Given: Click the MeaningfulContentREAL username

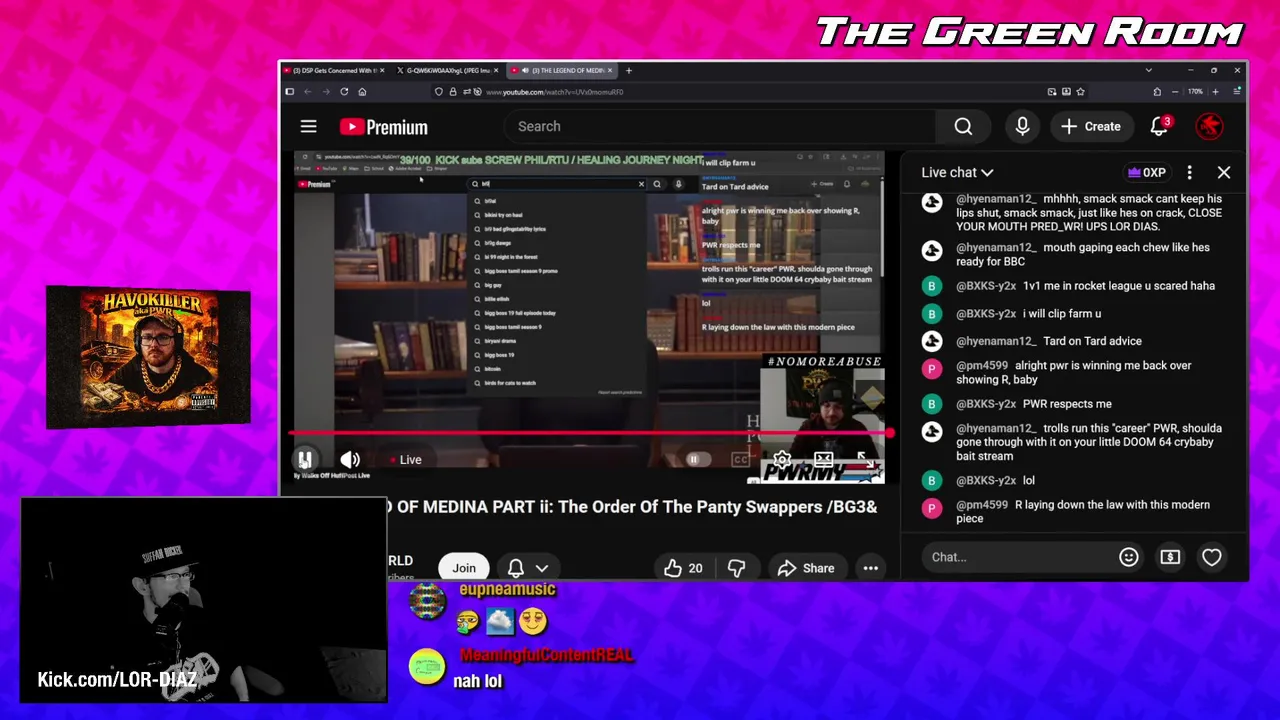Looking at the screenshot, I should click(x=546, y=655).
